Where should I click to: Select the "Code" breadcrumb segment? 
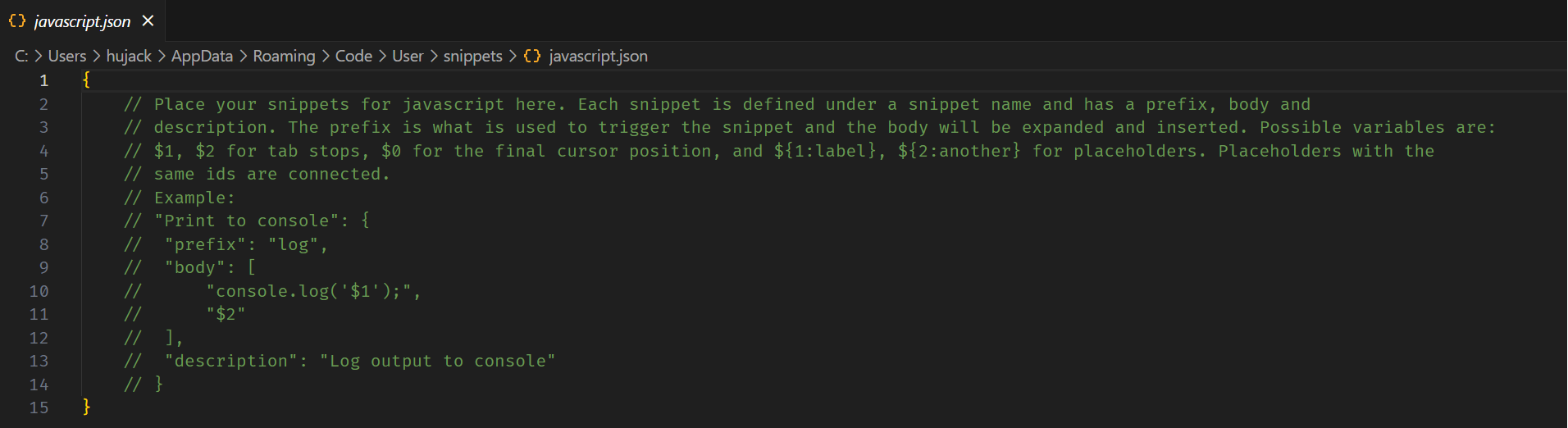[x=353, y=57]
